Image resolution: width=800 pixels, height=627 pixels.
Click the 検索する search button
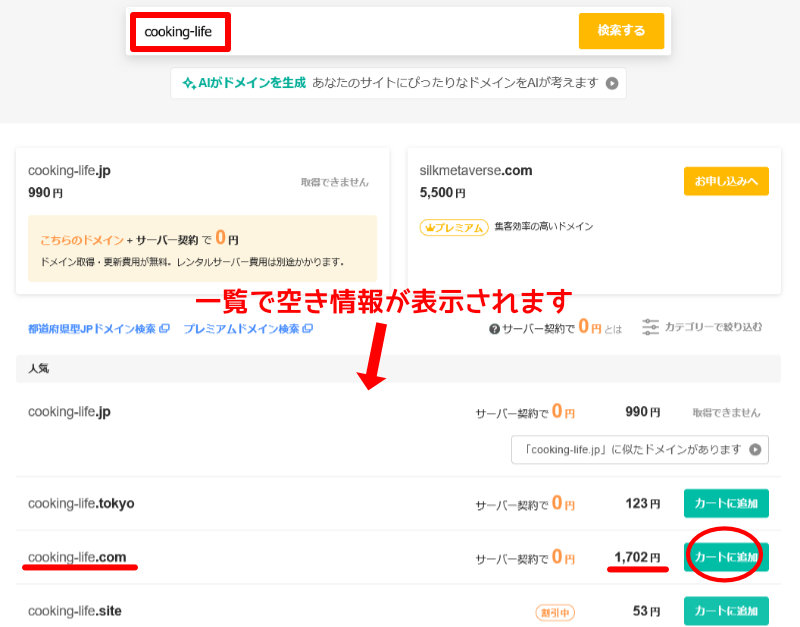pyautogui.click(x=621, y=31)
